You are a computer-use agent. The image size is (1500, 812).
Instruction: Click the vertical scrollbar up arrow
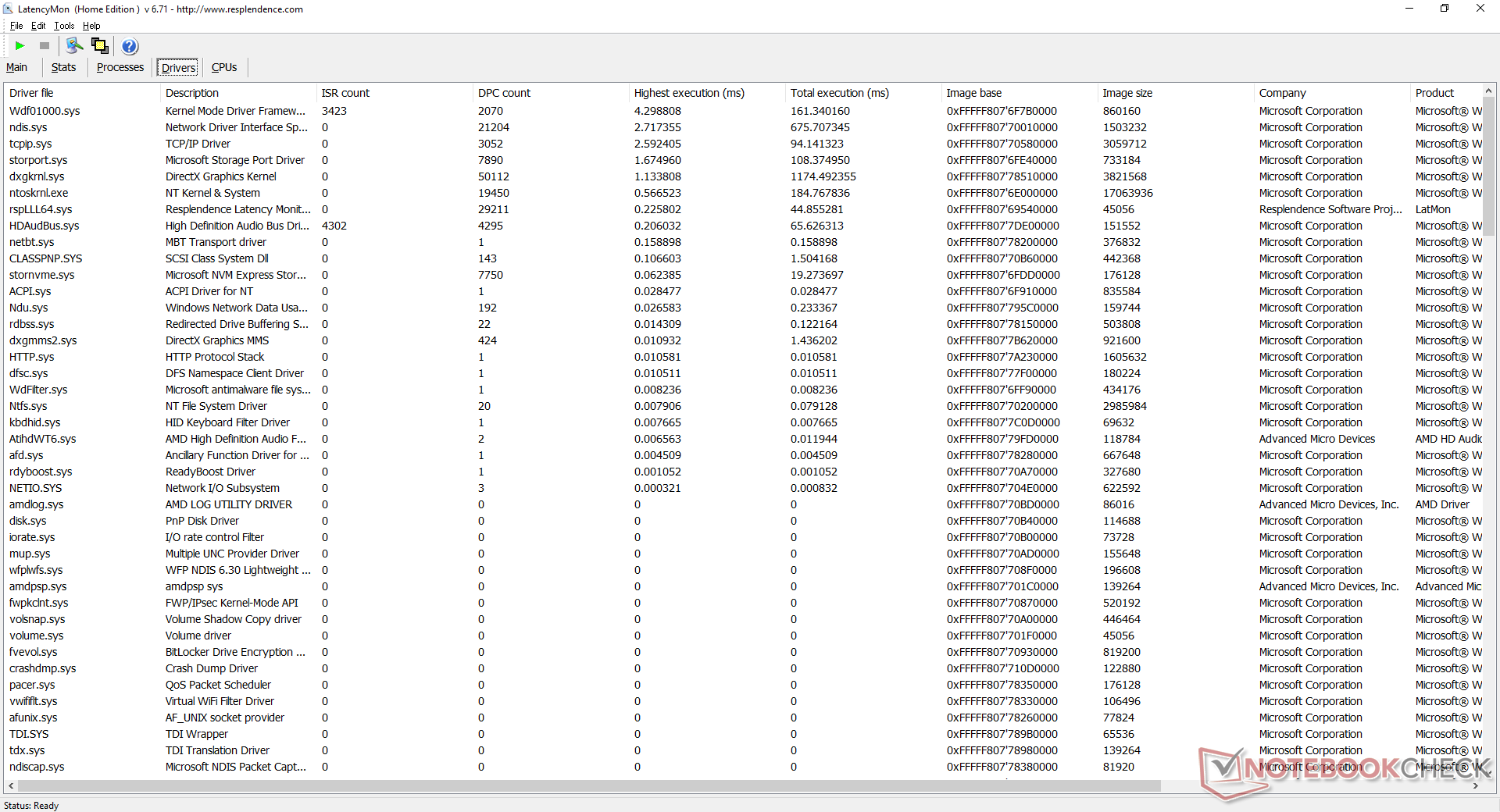pos(1489,91)
